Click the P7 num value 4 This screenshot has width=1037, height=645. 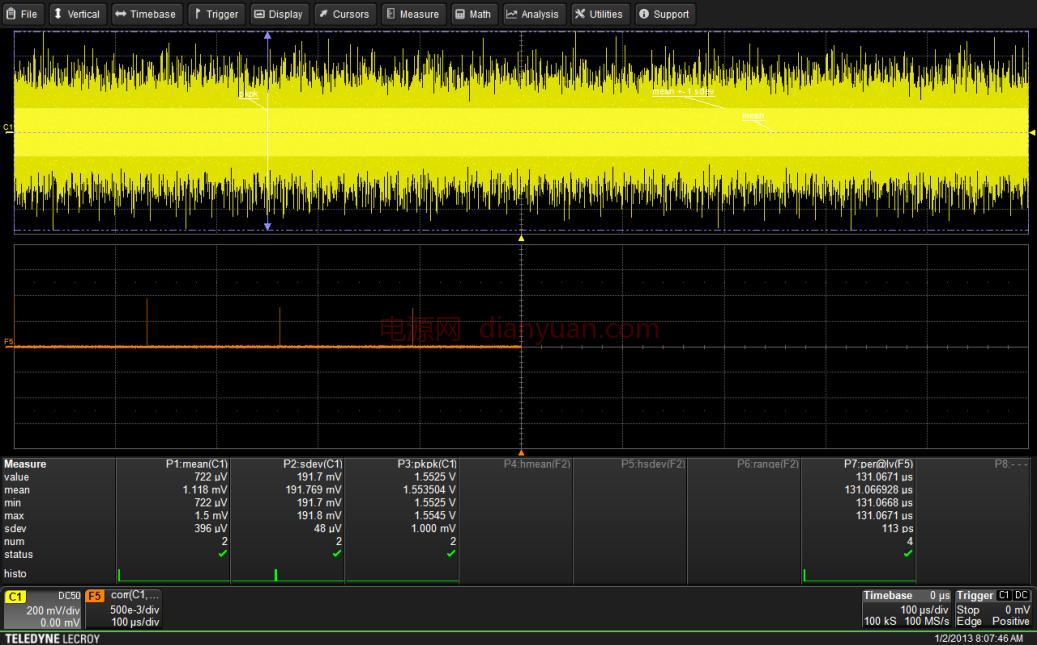coord(910,541)
